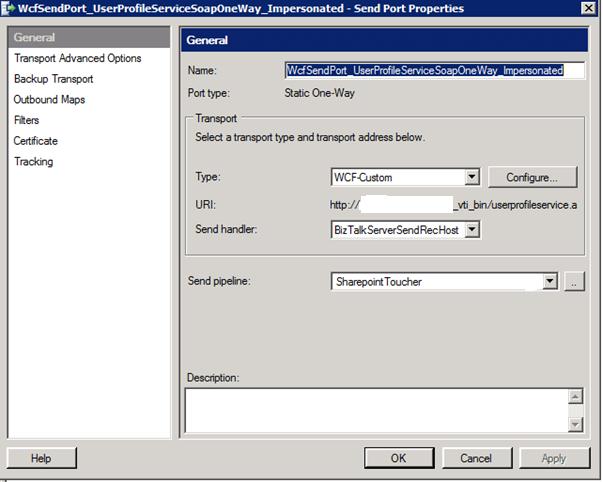The width and height of the screenshot is (603, 482).
Task: Select Certificate in the navigation list
Action: coord(35,141)
